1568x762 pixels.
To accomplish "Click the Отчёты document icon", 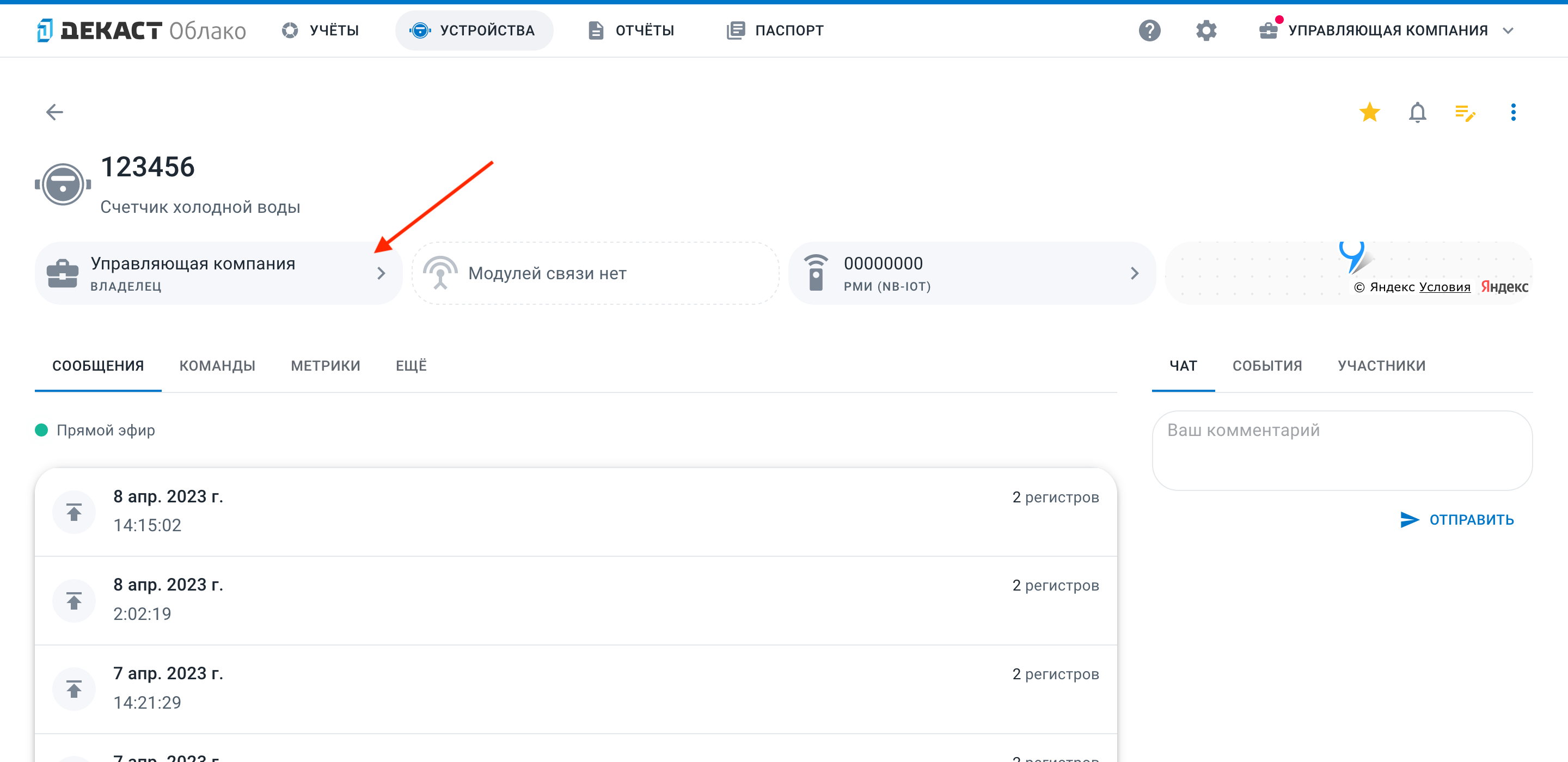I will [596, 30].
